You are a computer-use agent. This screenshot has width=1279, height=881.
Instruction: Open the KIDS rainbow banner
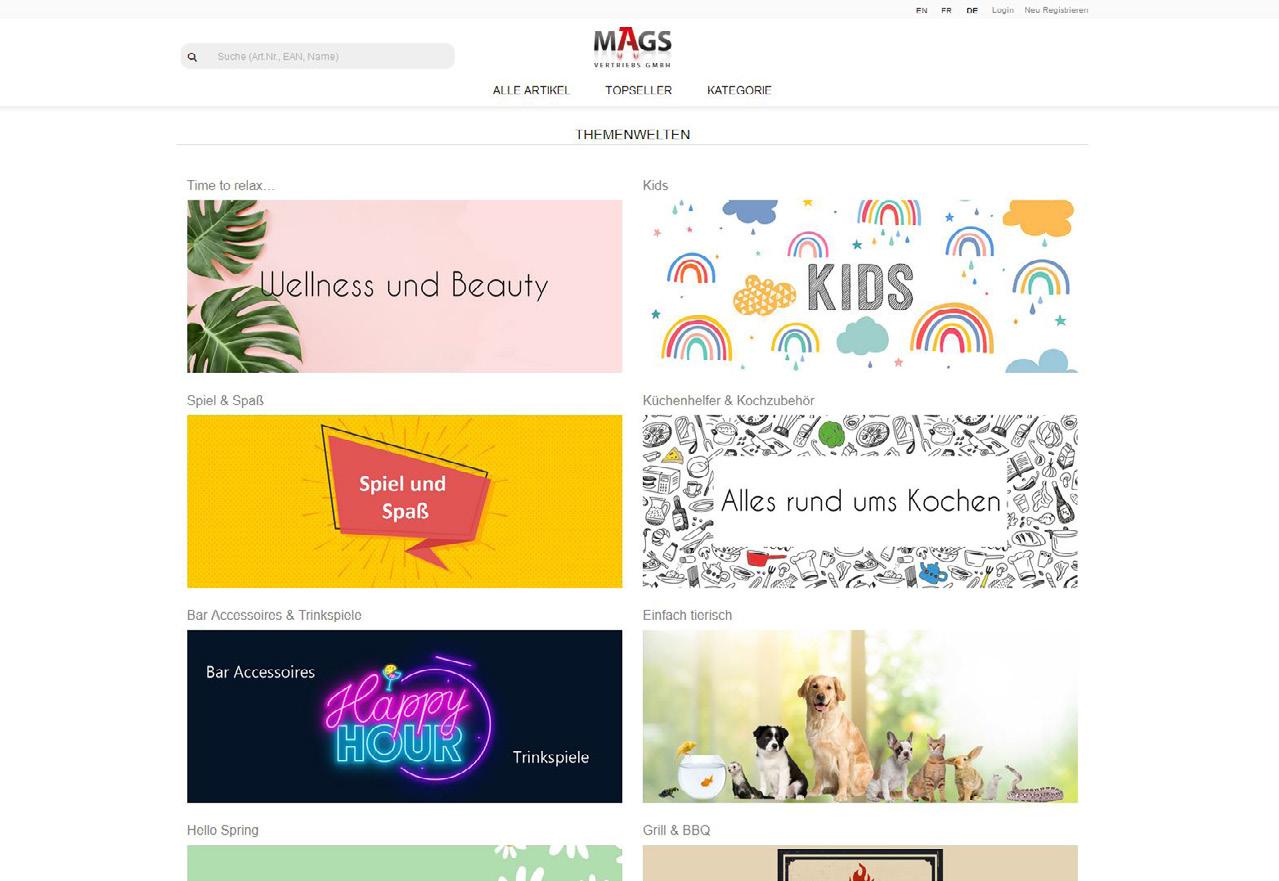click(x=860, y=286)
